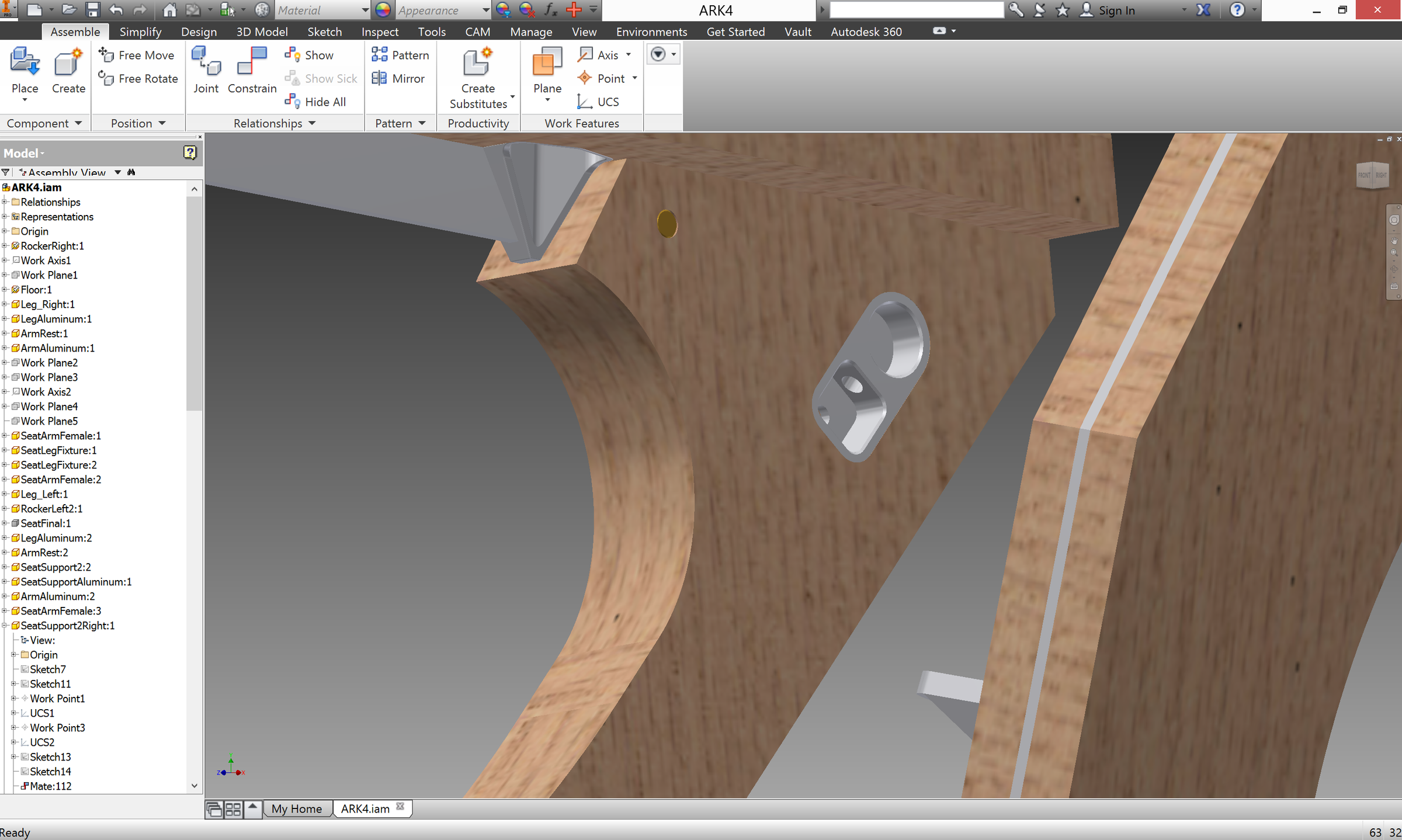Click the appearance color wheel swatch
Screen dimensions: 1402x840
pos(383,10)
